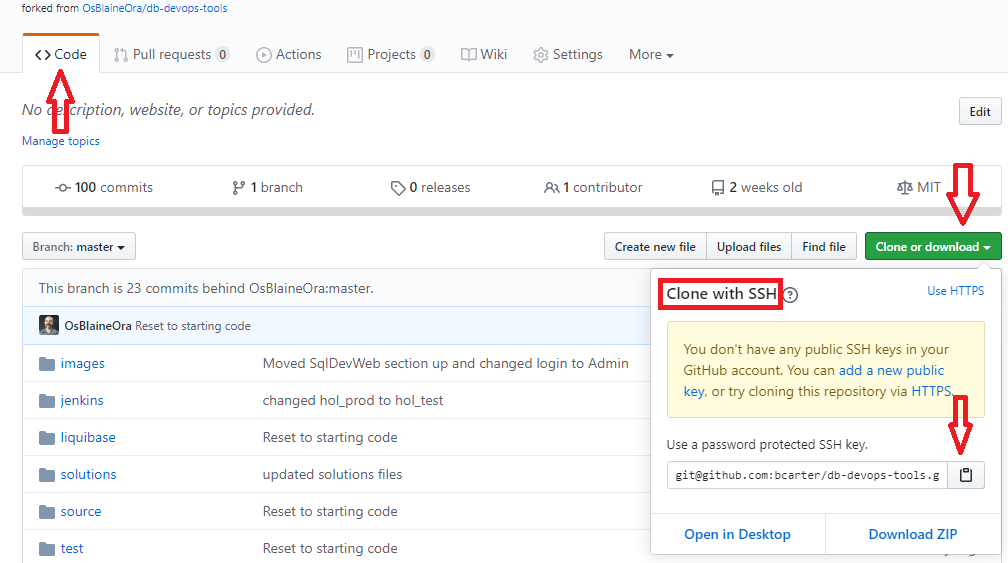The height and width of the screenshot is (563, 1008).
Task: Expand the More dropdown menu
Action: [651, 55]
